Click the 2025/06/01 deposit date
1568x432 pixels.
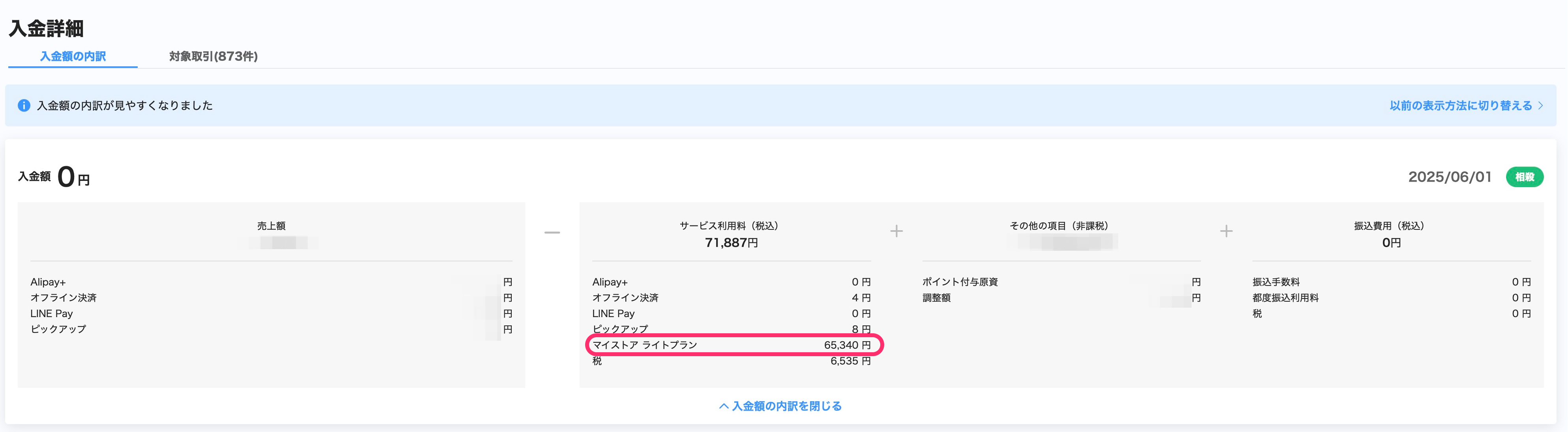point(1449,177)
